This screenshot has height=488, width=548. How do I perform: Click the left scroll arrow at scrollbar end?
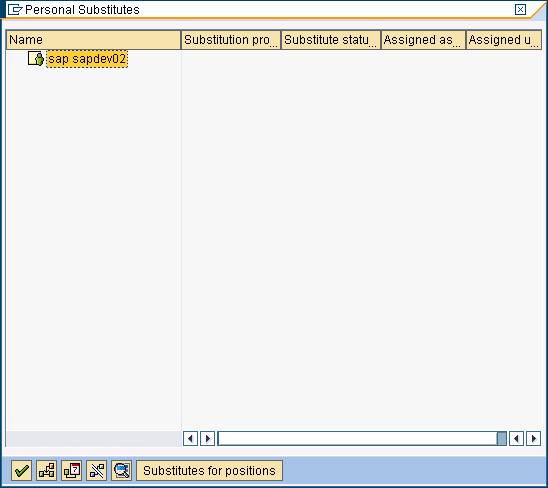(x=516, y=438)
